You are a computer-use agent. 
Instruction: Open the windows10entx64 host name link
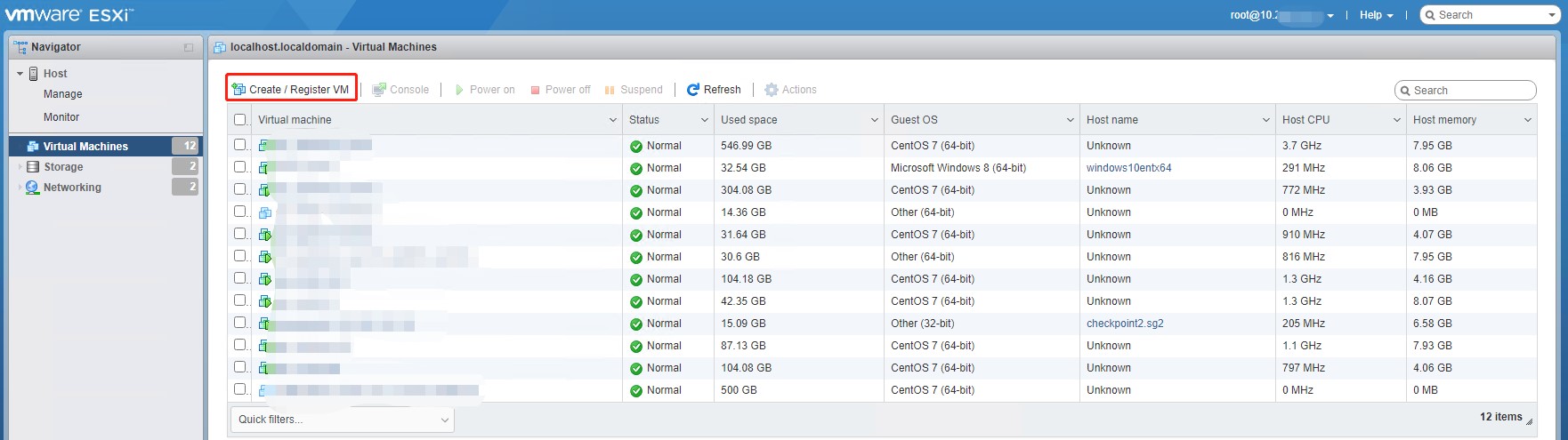coord(1128,168)
